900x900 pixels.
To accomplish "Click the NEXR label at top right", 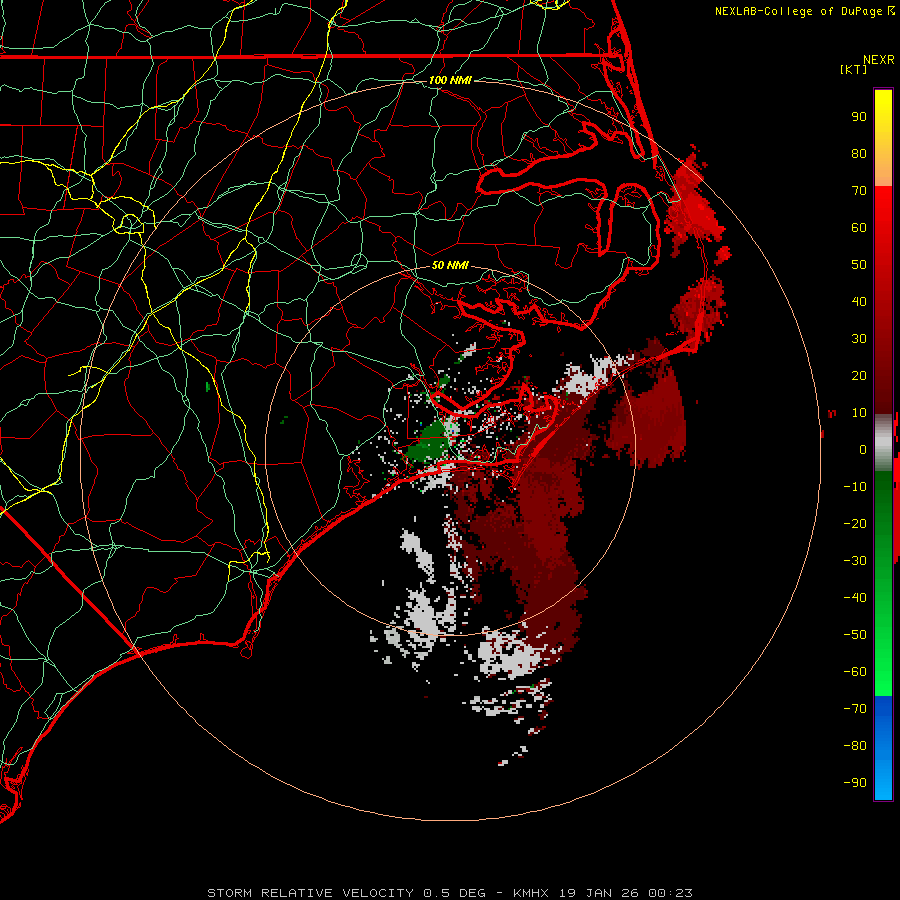I will (879, 60).
